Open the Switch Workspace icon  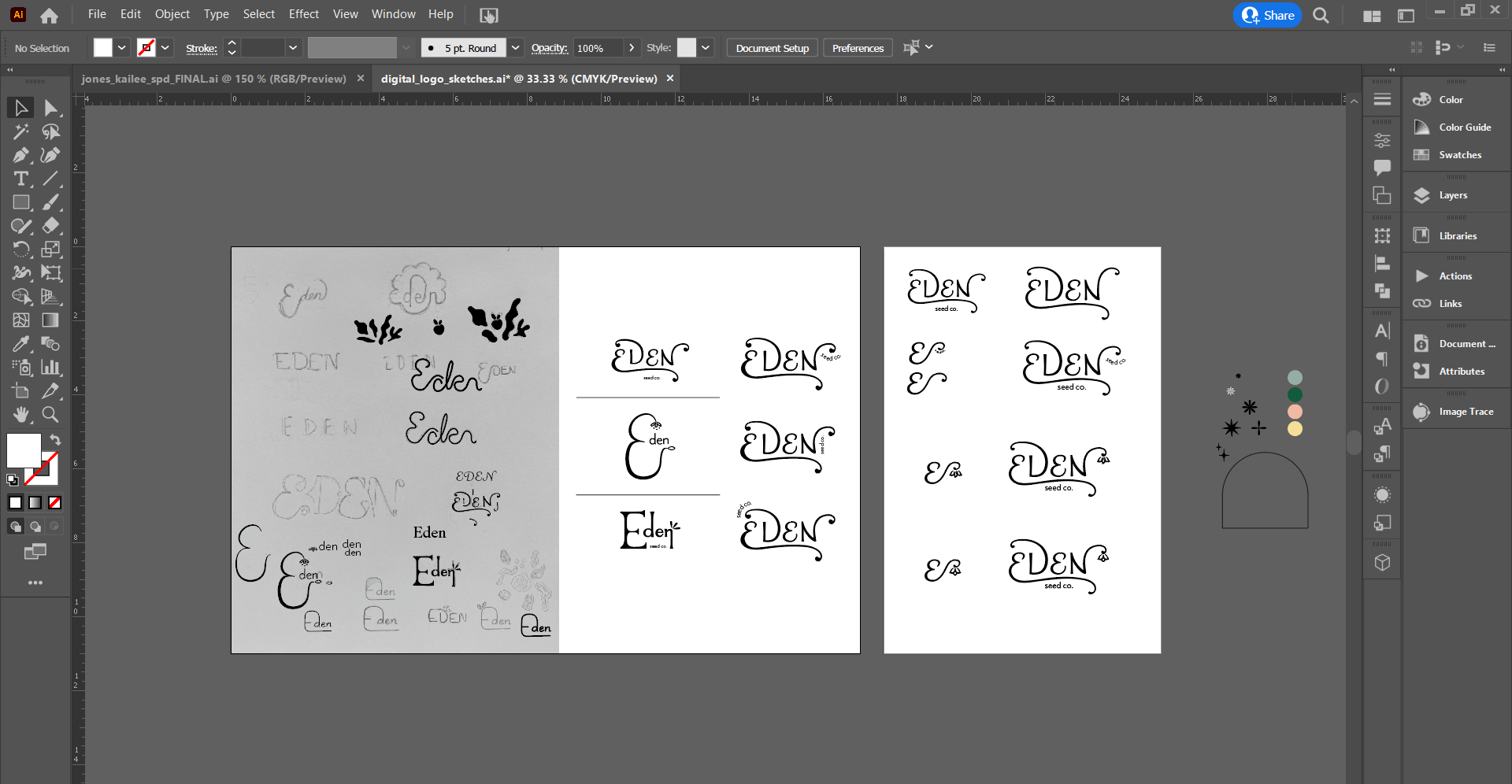click(1406, 16)
